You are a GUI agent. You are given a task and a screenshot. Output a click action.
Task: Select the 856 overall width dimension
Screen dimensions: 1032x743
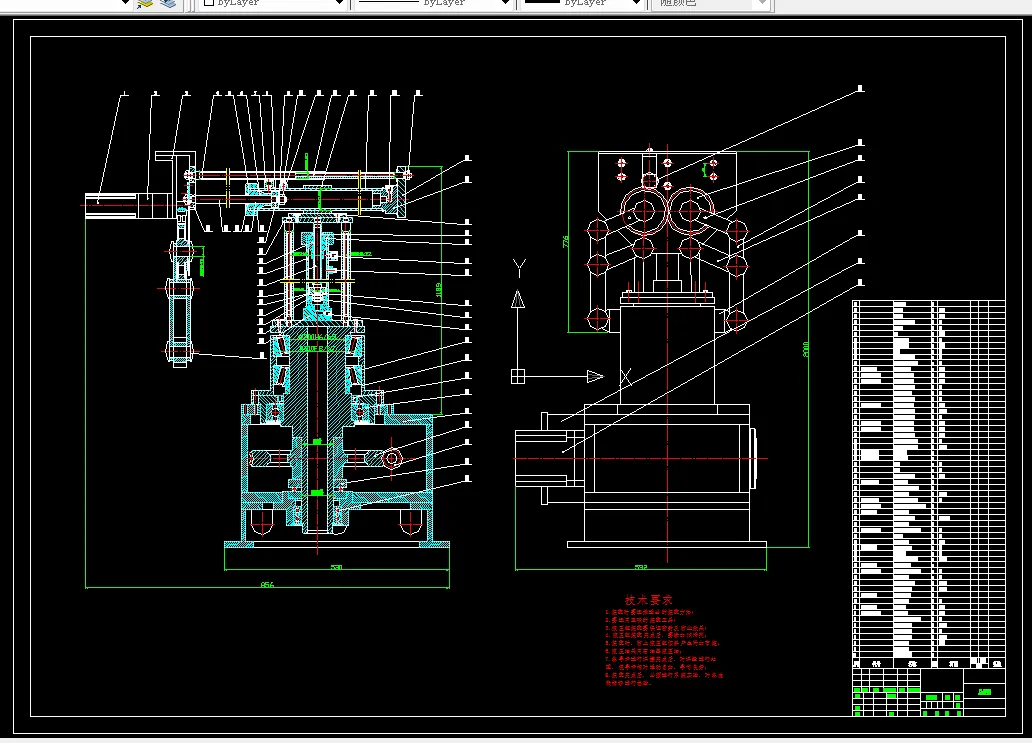coord(267,584)
